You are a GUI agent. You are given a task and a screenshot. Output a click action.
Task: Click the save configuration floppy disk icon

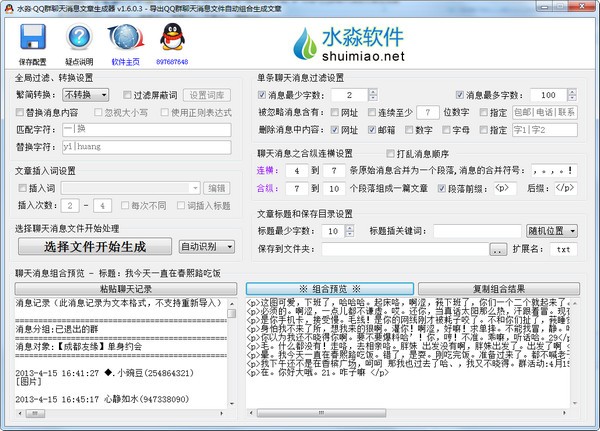(33, 38)
